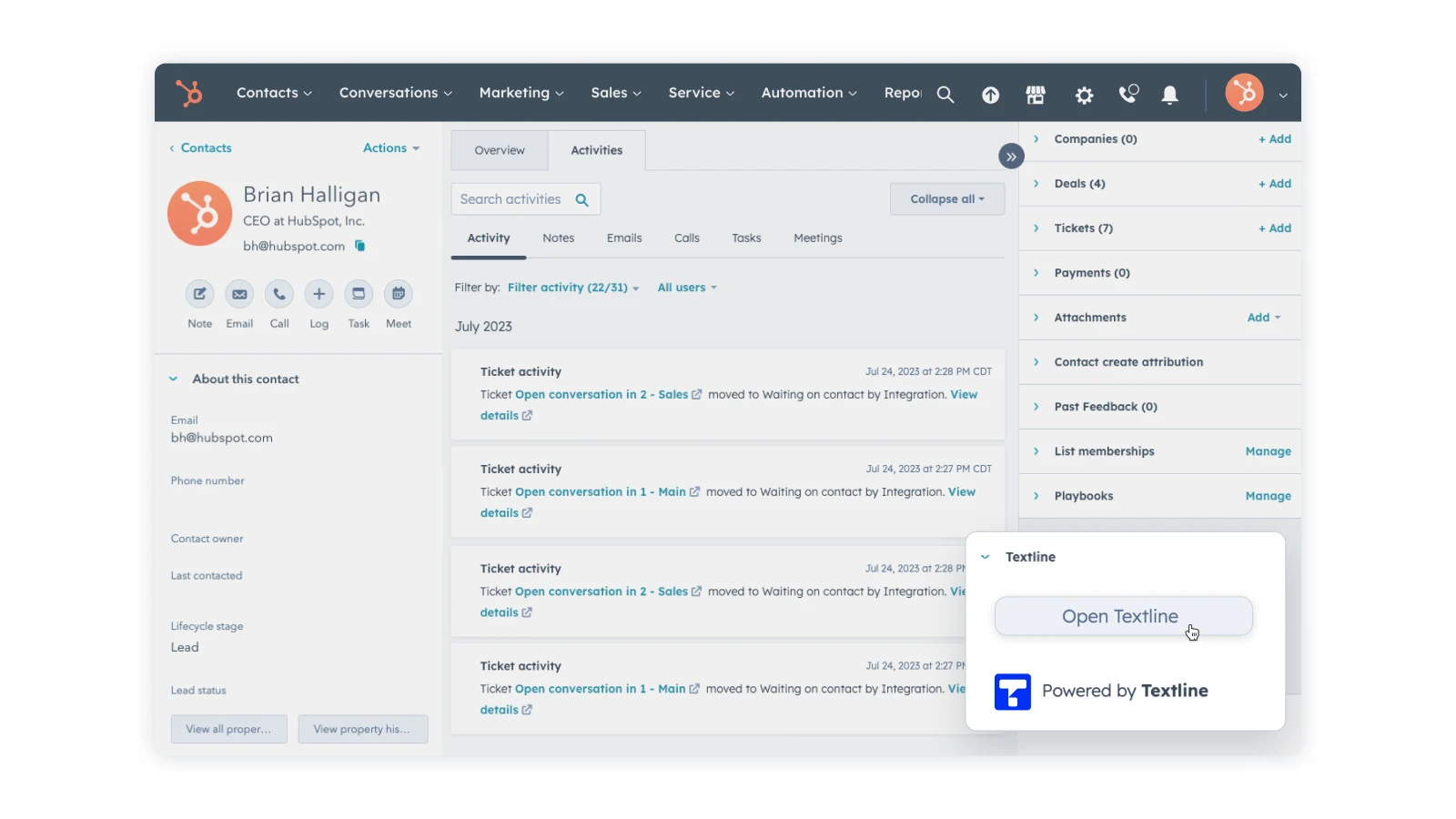Select the Notes activity tab
The image size is (1456, 819).
tap(559, 238)
